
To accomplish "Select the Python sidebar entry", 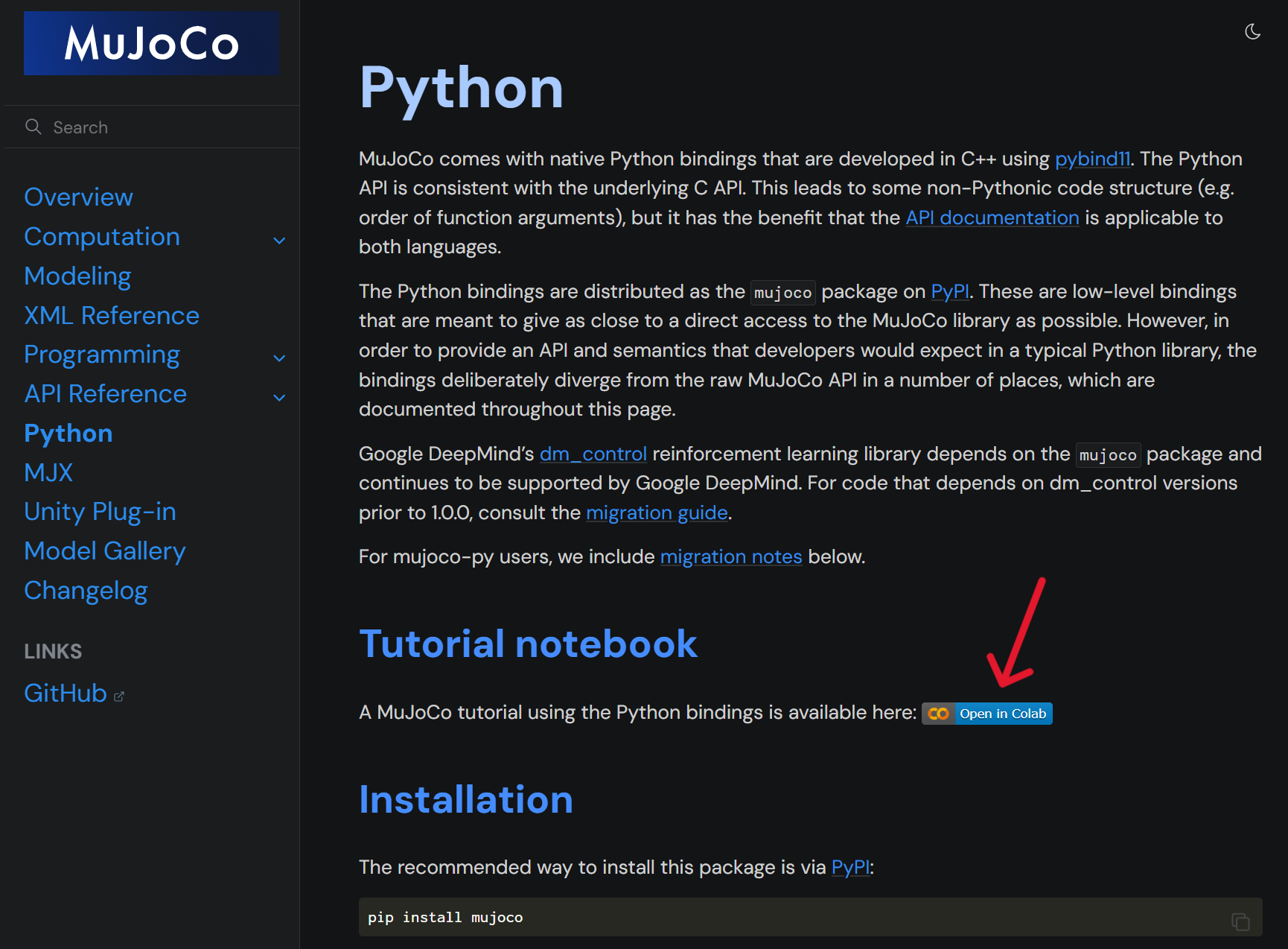I will point(68,434).
